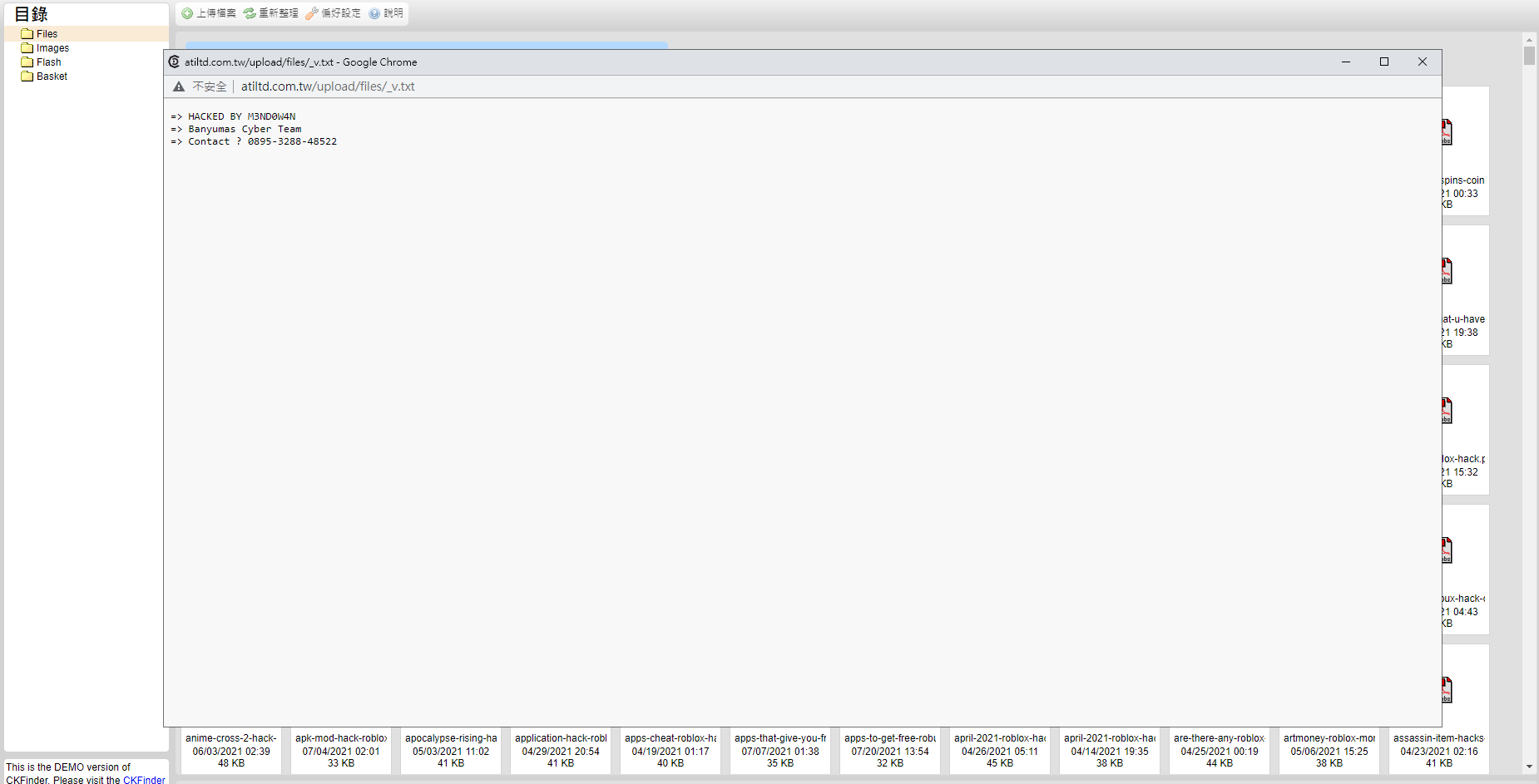Click the Upload file (上傳檔案) toolbar button
The image size is (1539, 784).
coord(209,13)
